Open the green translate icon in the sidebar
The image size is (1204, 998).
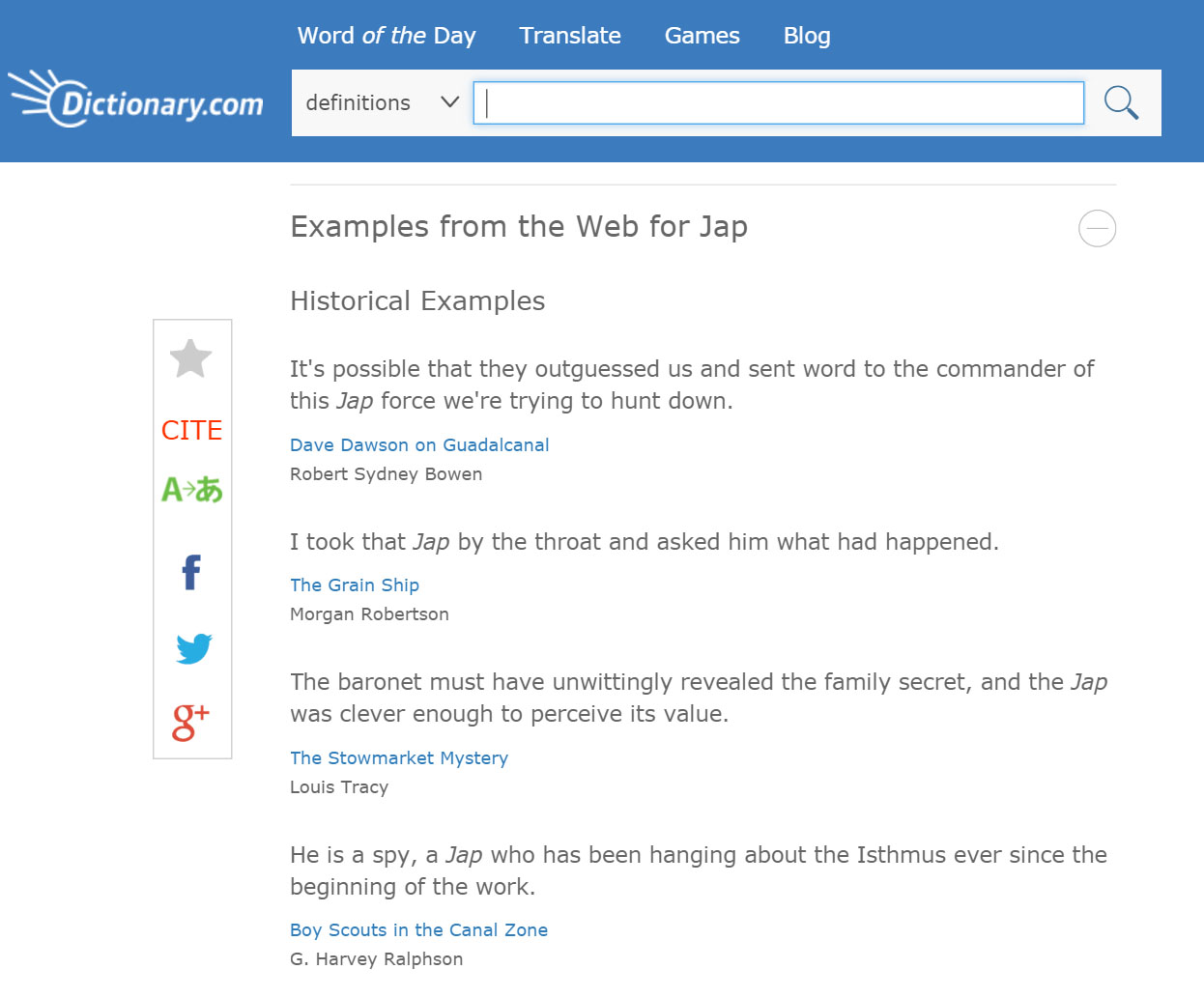(191, 490)
